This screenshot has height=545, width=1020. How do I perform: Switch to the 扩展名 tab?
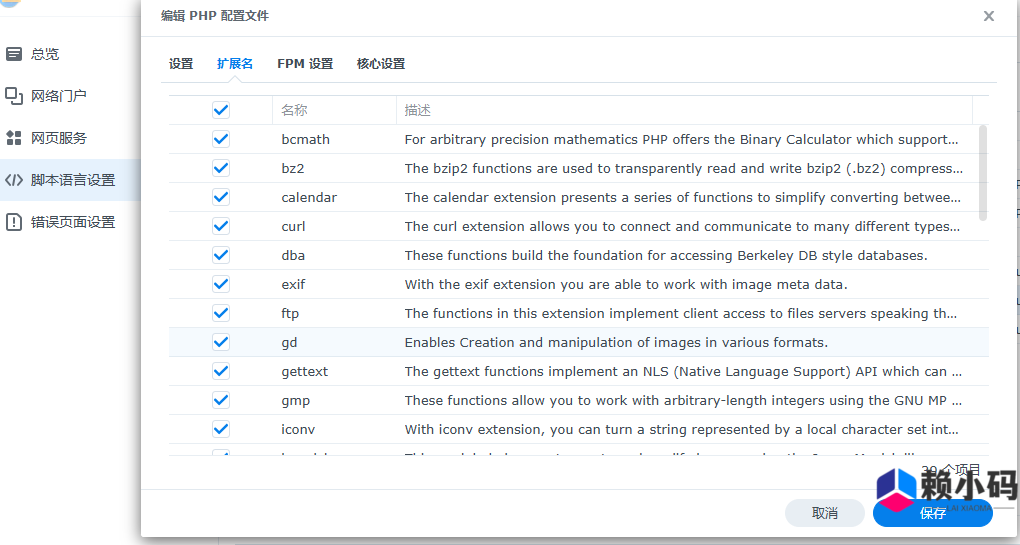coord(235,64)
